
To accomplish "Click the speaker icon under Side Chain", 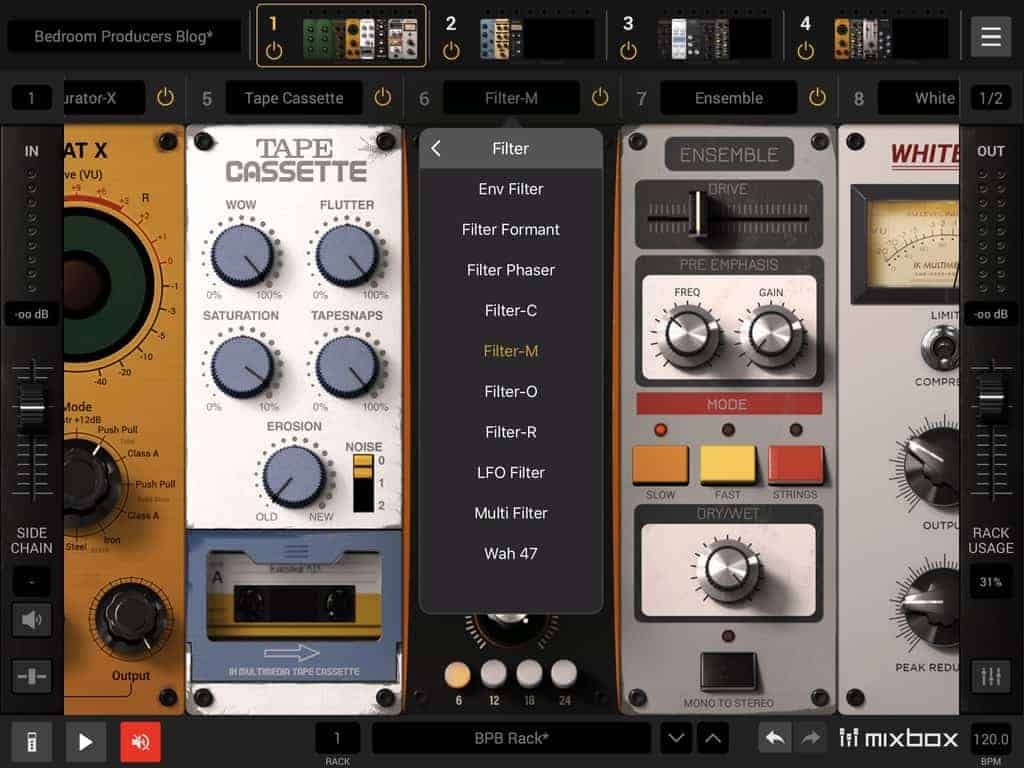I will [x=31, y=619].
